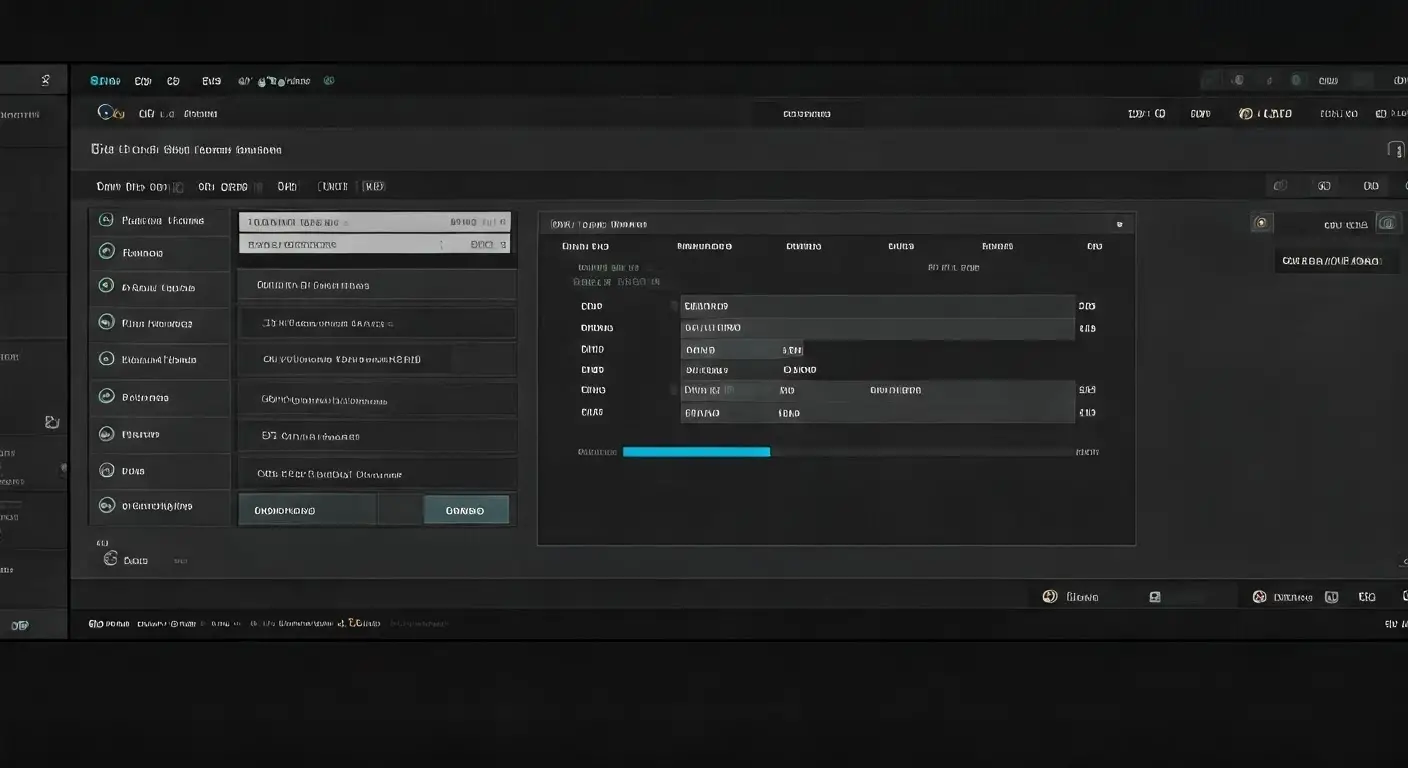Click the folder-like icon midway down the far-left strip
The width and height of the screenshot is (1408, 768).
coord(52,423)
